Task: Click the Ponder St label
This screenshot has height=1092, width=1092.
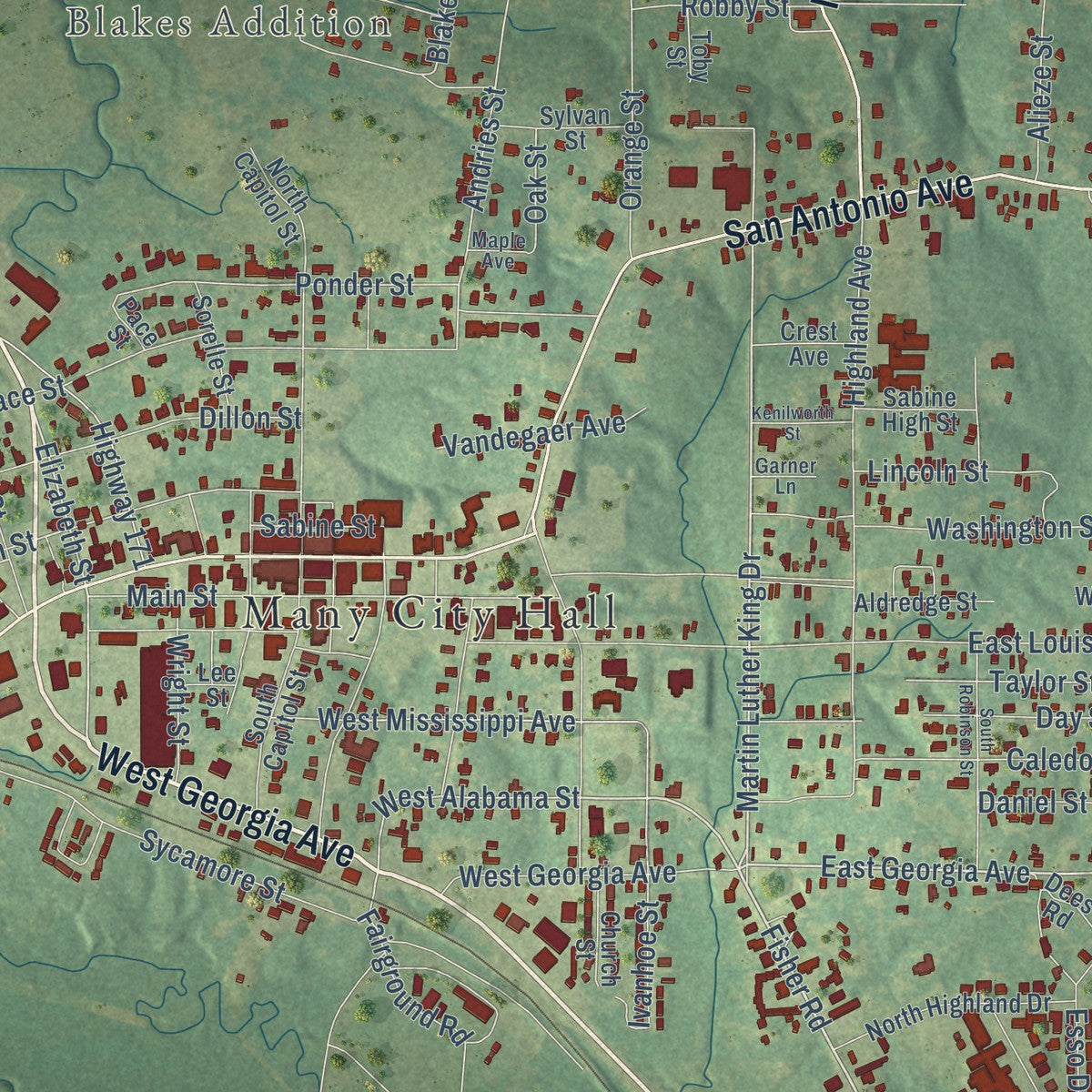Action: coord(354,285)
